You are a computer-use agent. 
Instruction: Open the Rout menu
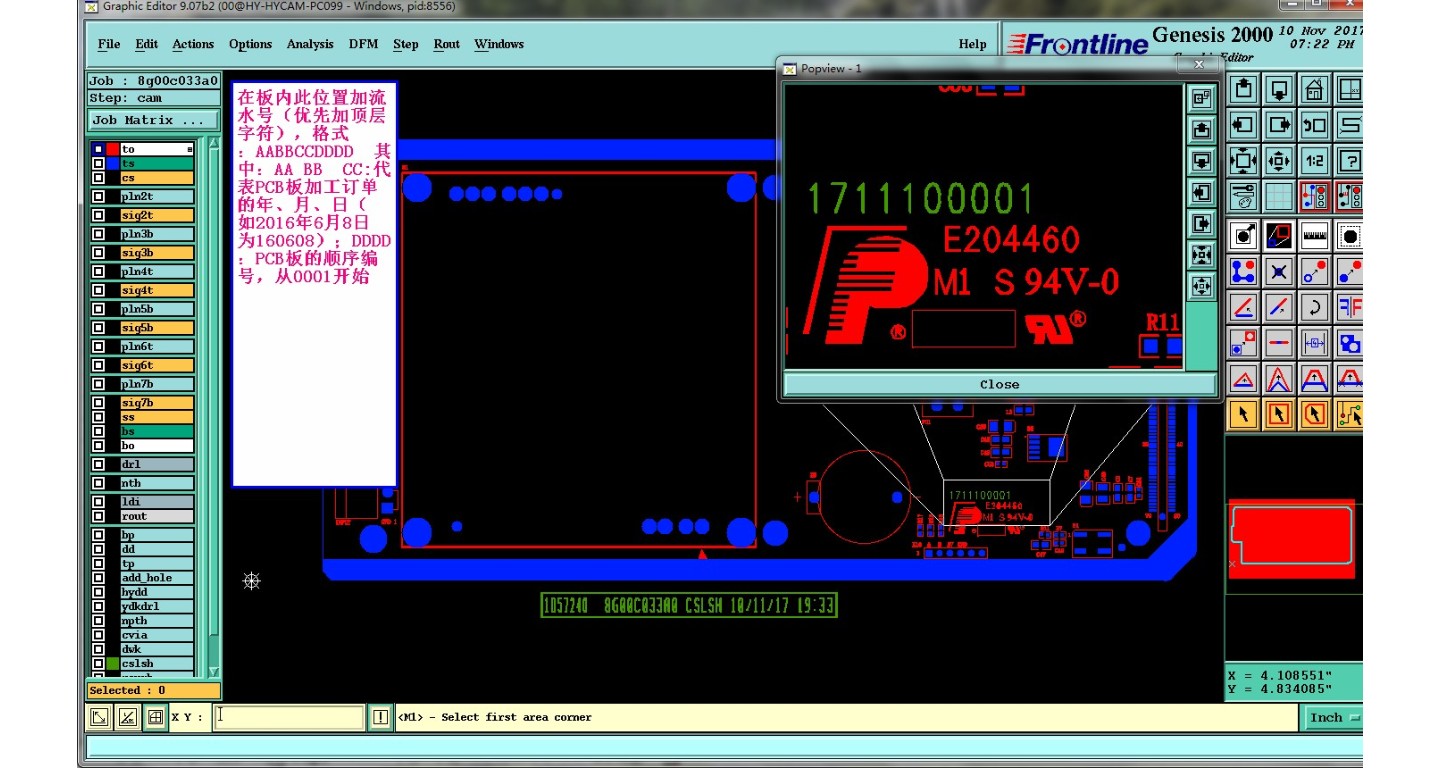click(447, 44)
